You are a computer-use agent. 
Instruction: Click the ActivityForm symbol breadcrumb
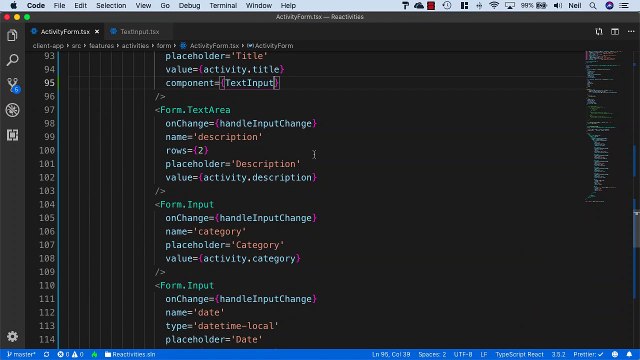pyautogui.click(x=270, y=46)
